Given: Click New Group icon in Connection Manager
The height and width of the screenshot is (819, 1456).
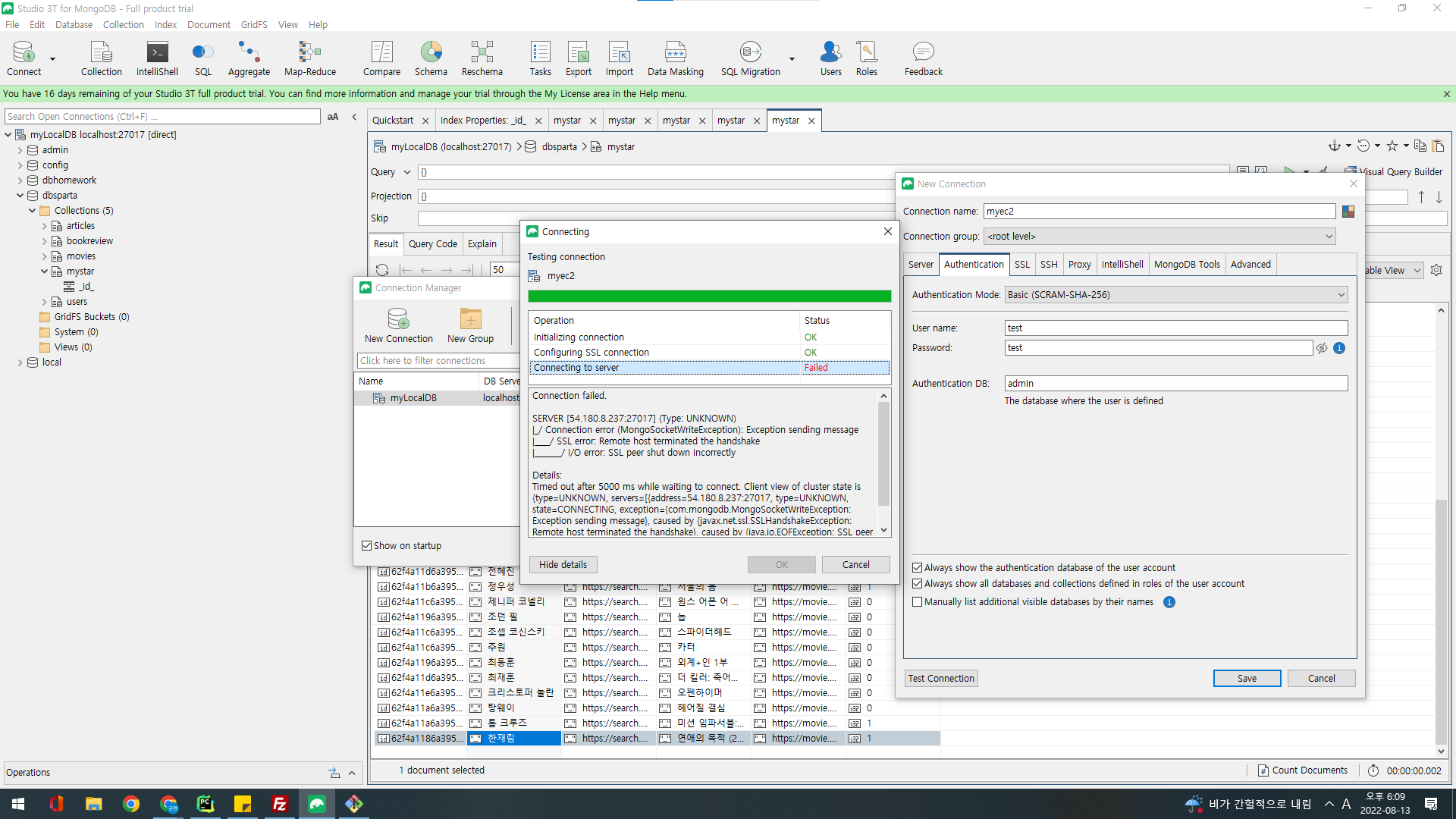Looking at the screenshot, I should (470, 325).
